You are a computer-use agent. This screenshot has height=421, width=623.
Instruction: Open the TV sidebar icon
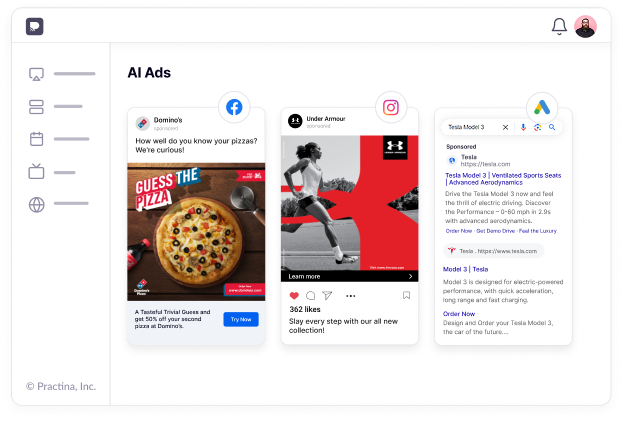pyautogui.click(x=36, y=171)
